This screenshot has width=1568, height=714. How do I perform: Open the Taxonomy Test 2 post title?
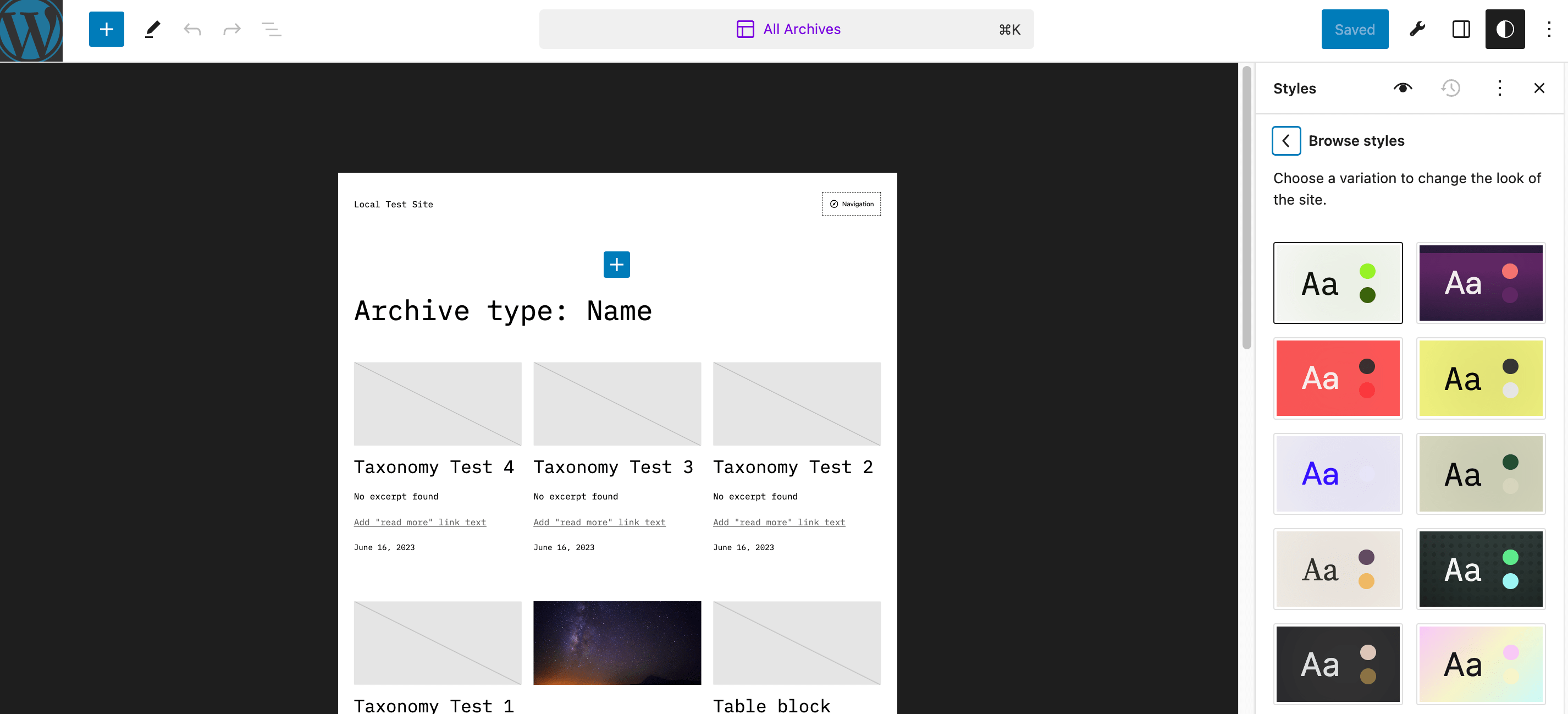click(793, 467)
